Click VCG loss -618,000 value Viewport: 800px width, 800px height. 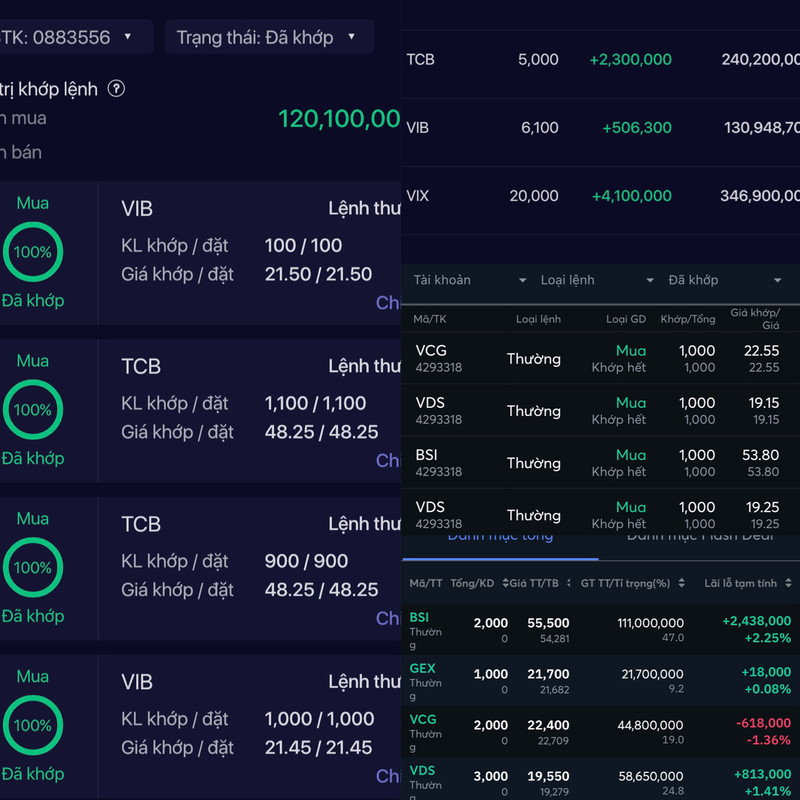tap(763, 723)
